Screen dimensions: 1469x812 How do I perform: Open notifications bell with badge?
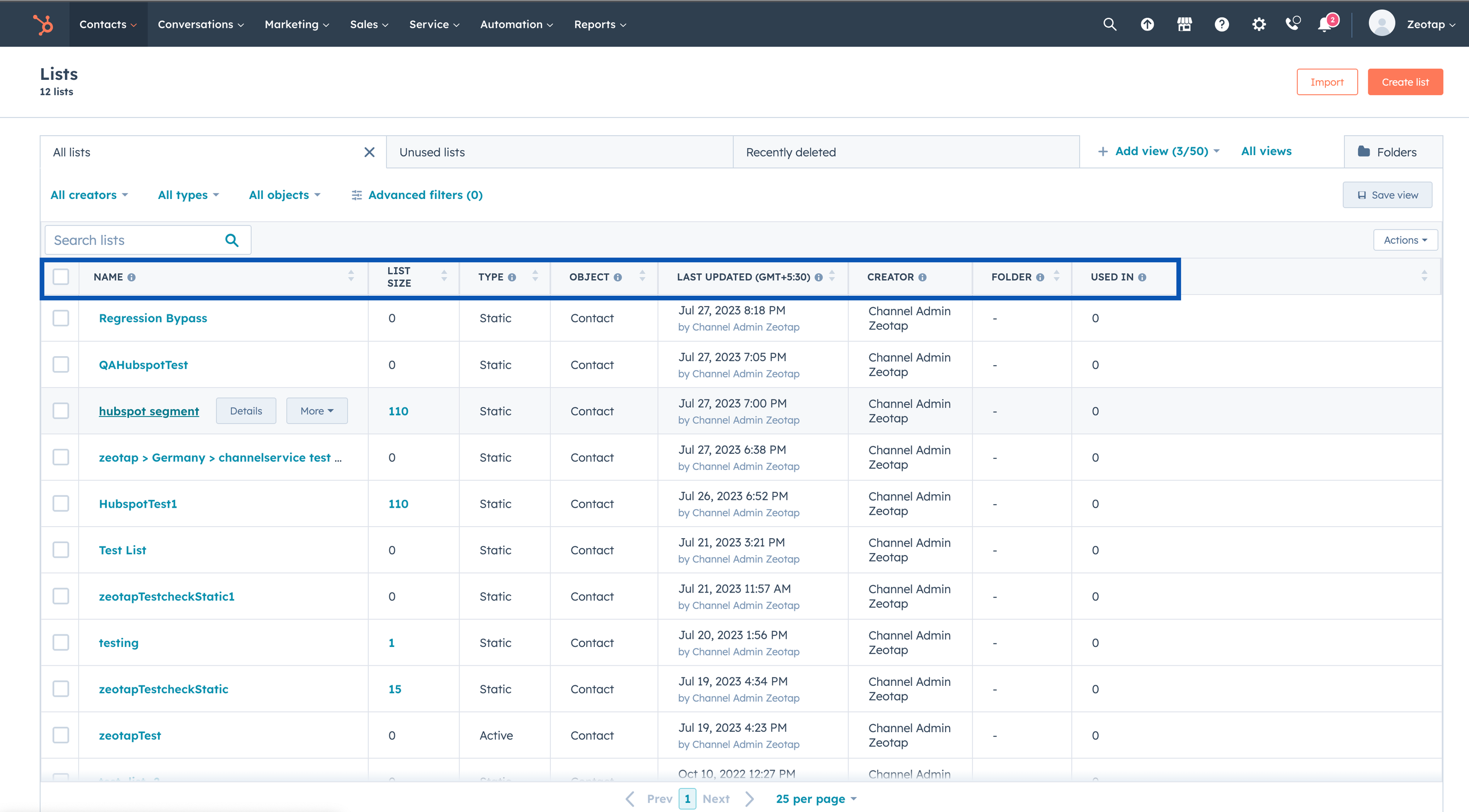coord(1325,24)
